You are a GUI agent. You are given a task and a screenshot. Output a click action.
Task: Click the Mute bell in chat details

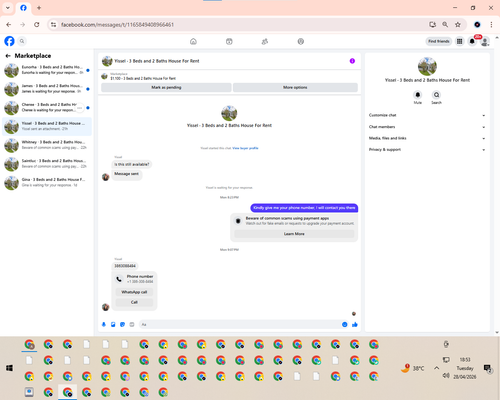click(418, 95)
